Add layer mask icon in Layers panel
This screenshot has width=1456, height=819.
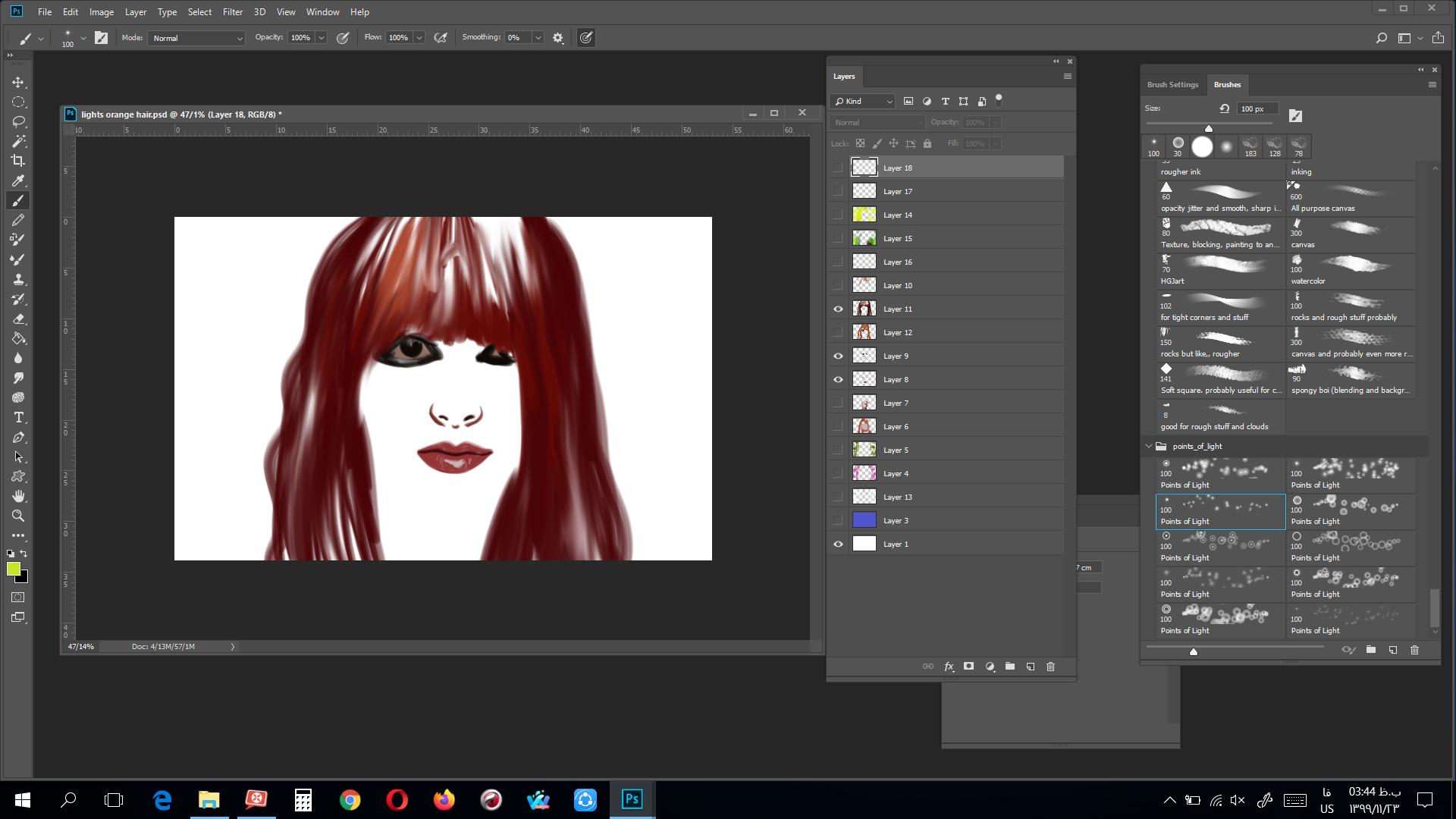point(968,667)
